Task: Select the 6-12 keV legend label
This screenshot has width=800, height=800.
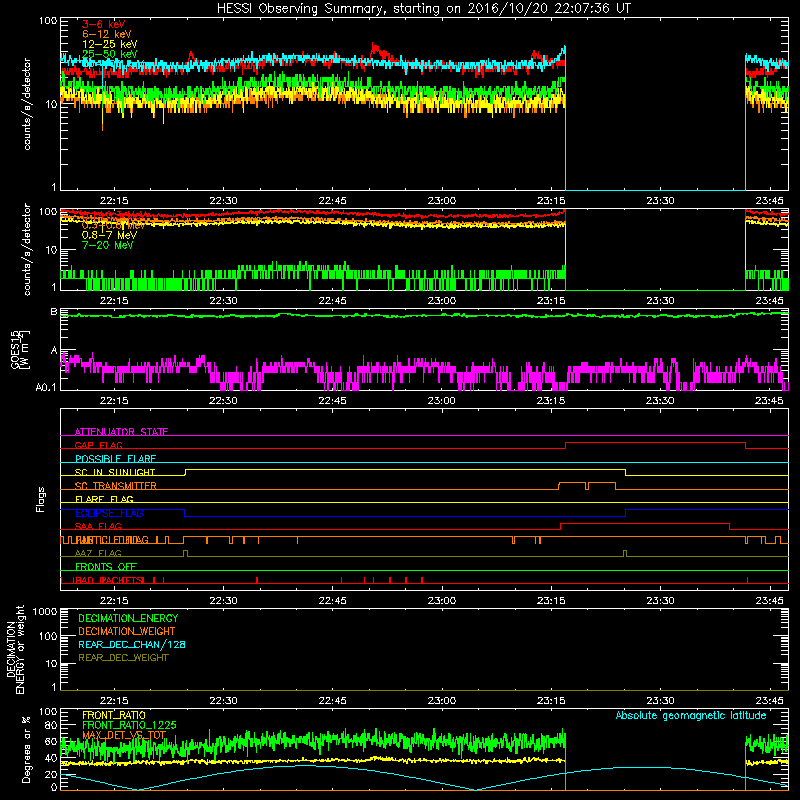Action: (107, 34)
